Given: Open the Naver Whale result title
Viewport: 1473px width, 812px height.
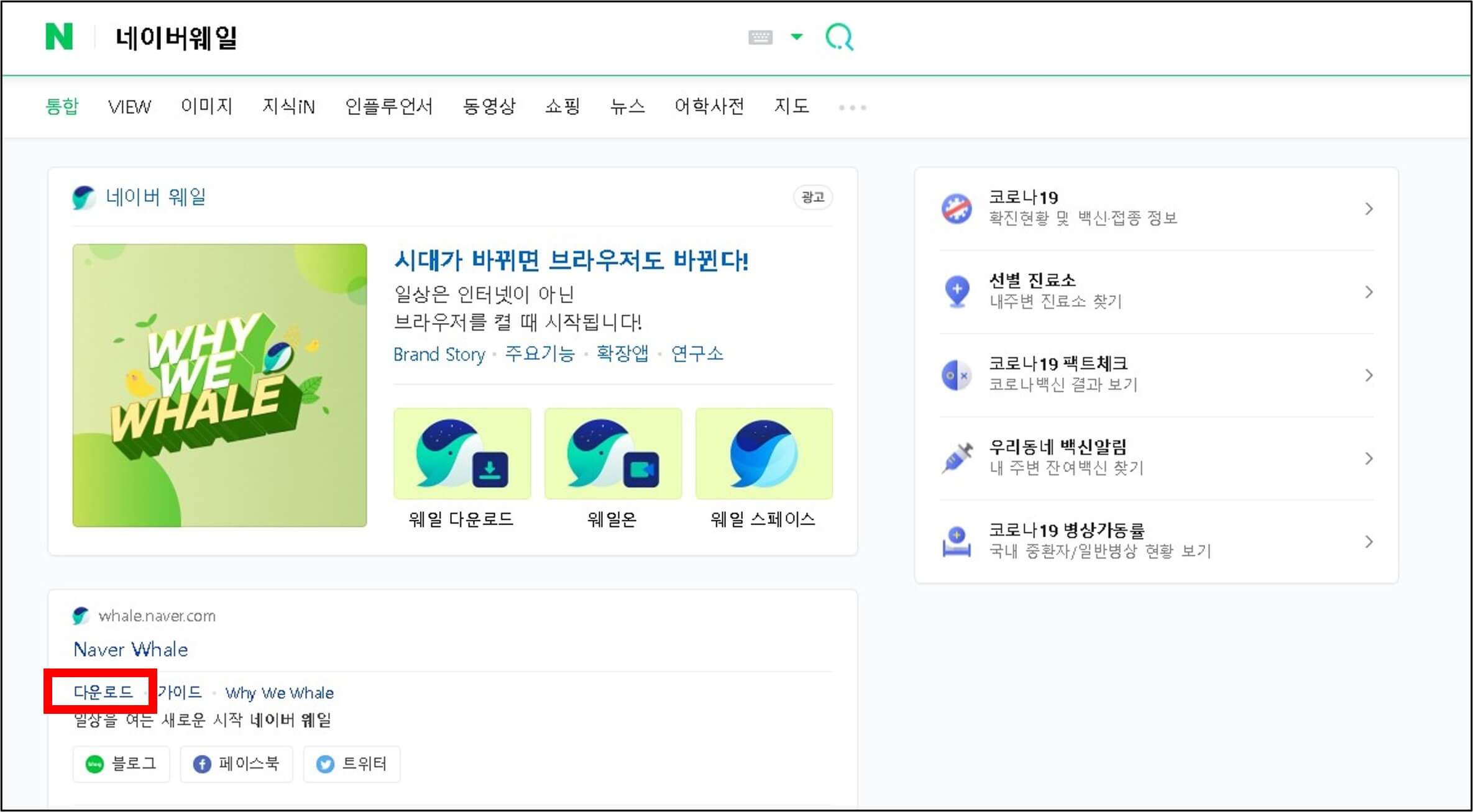Looking at the screenshot, I should [x=131, y=649].
